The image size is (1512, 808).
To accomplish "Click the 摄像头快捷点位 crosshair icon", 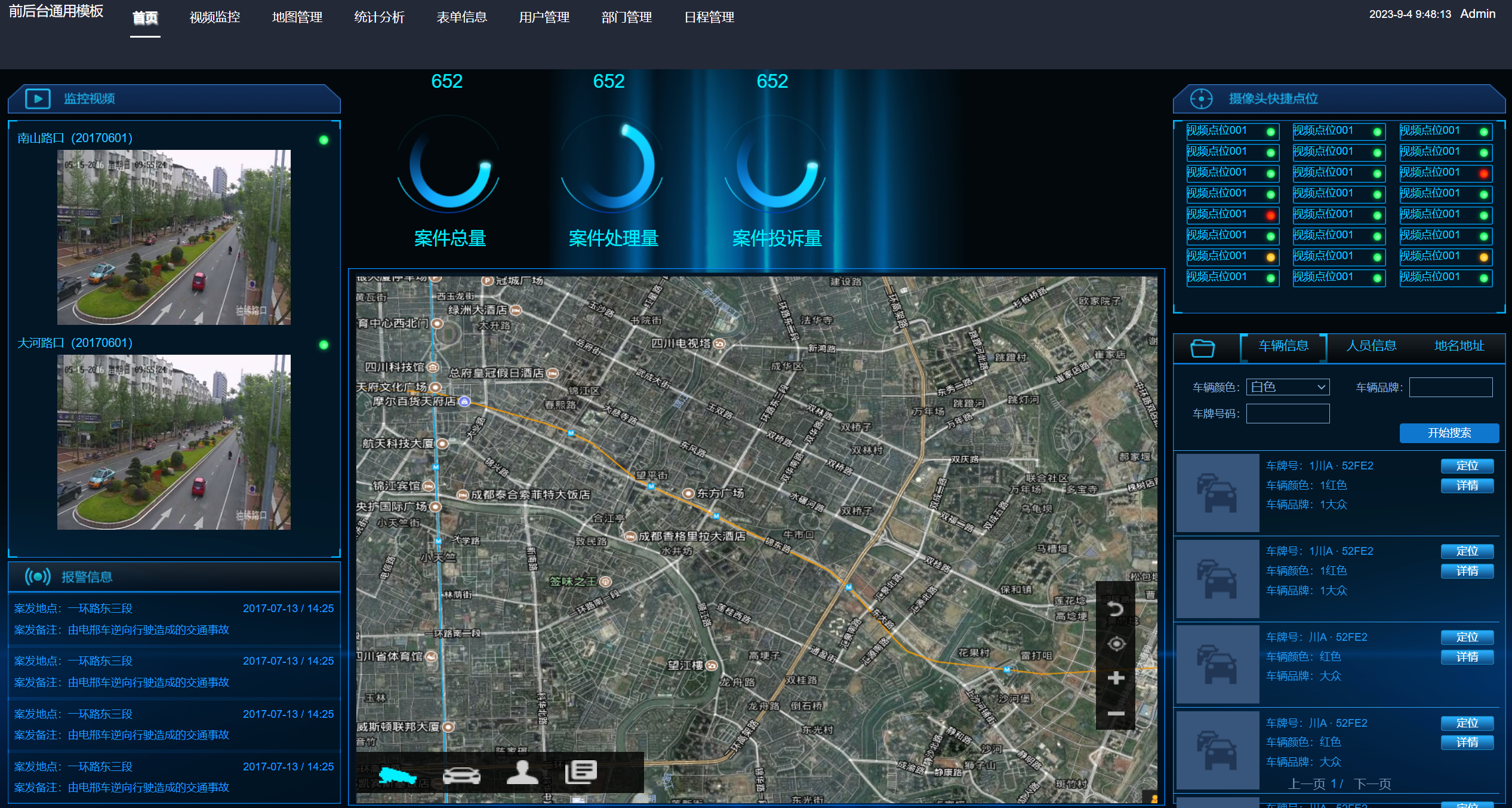I will (1201, 99).
